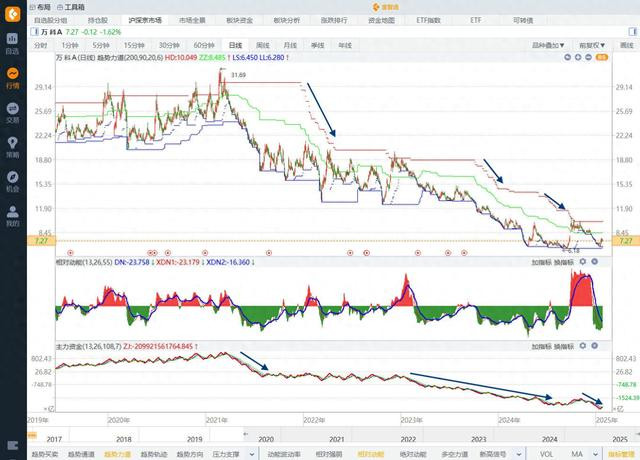This screenshot has height=460, width=640.
Task: Toggle the 趋势力道 indicator on main chart
Action: click(x=117, y=453)
